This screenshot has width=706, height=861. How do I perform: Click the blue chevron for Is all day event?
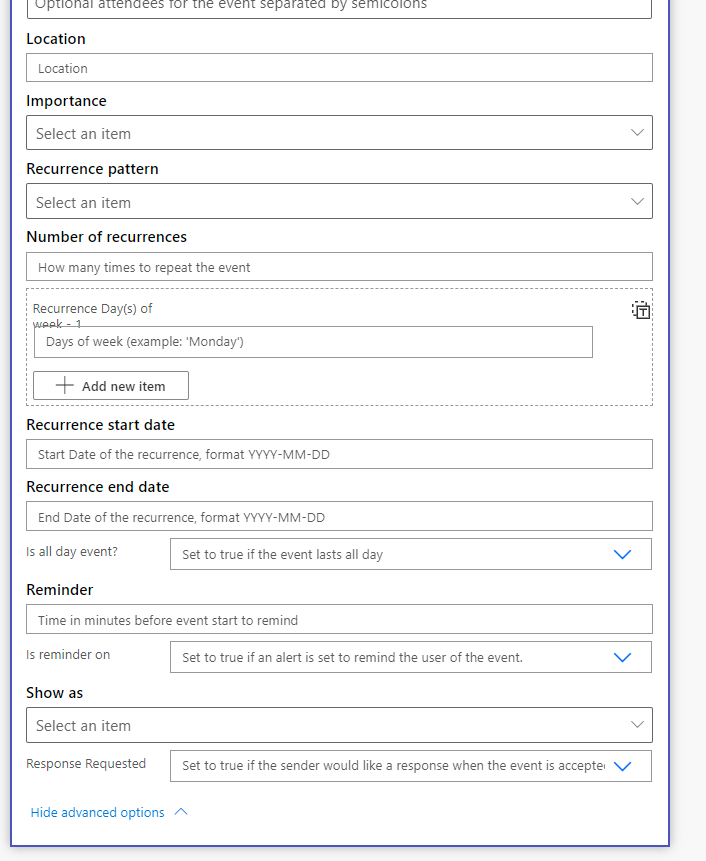coord(622,554)
